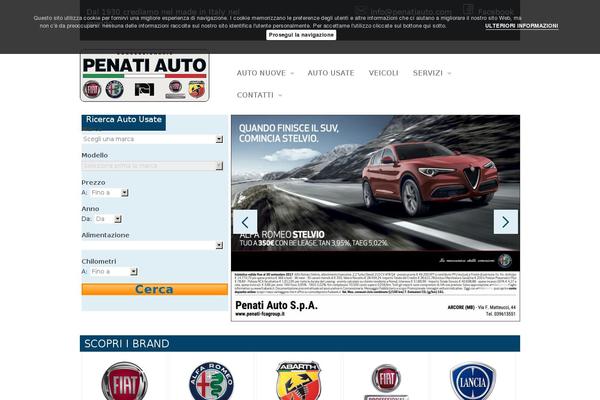600x400 pixels.
Task: Click the orange Cerca button
Action: (x=155, y=289)
